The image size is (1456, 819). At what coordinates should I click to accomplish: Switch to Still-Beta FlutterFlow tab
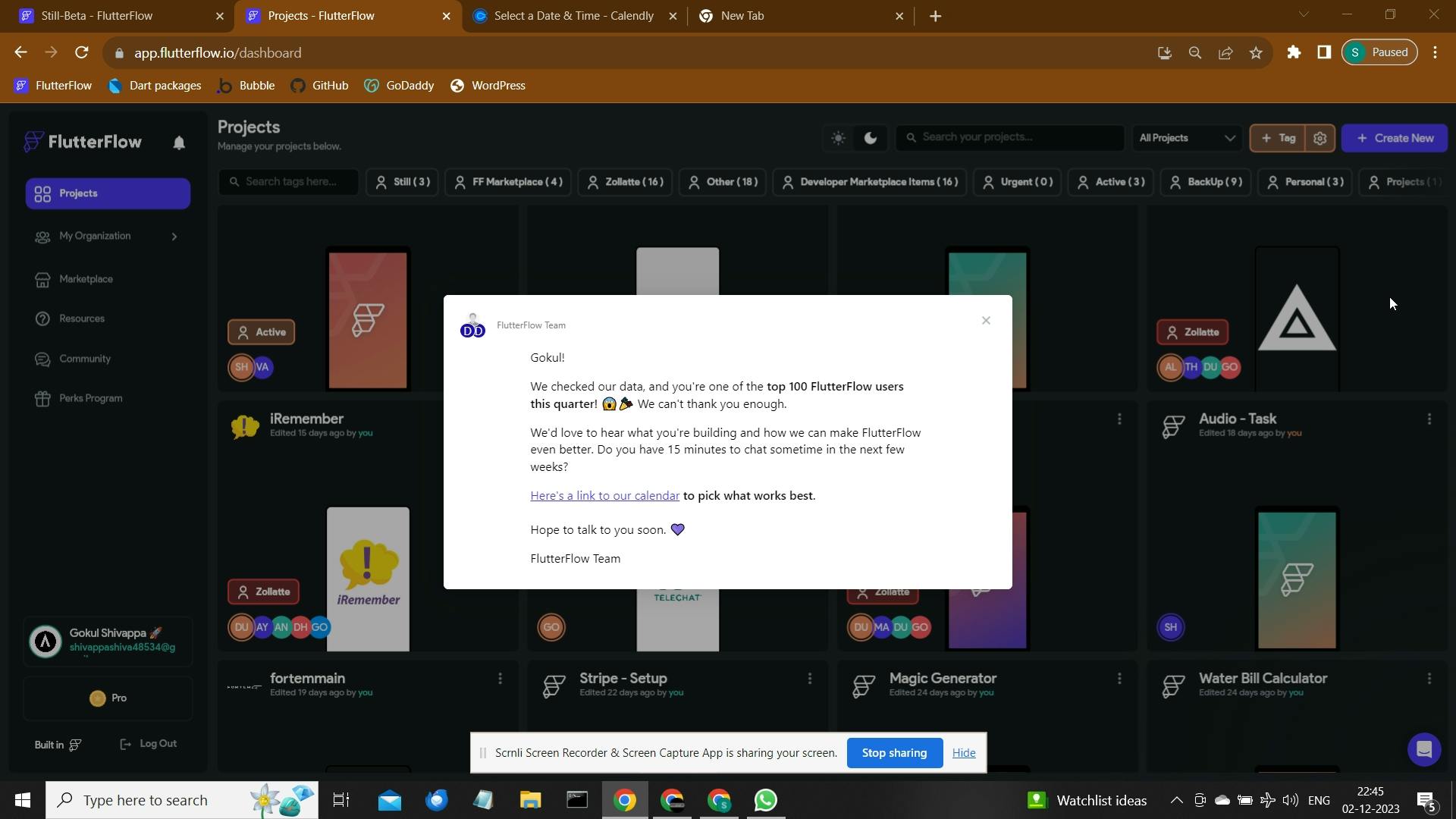click(x=97, y=16)
